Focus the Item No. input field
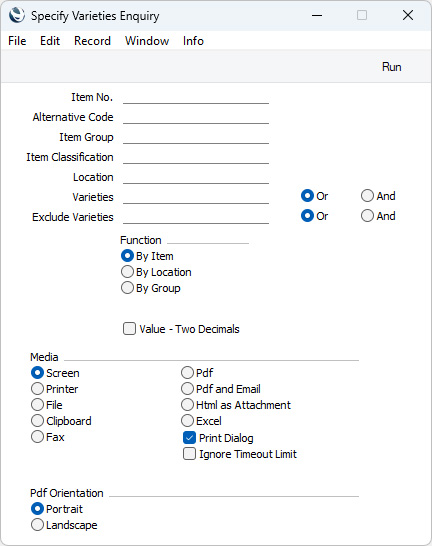The width and height of the screenshot is (432, 546). 196,98
